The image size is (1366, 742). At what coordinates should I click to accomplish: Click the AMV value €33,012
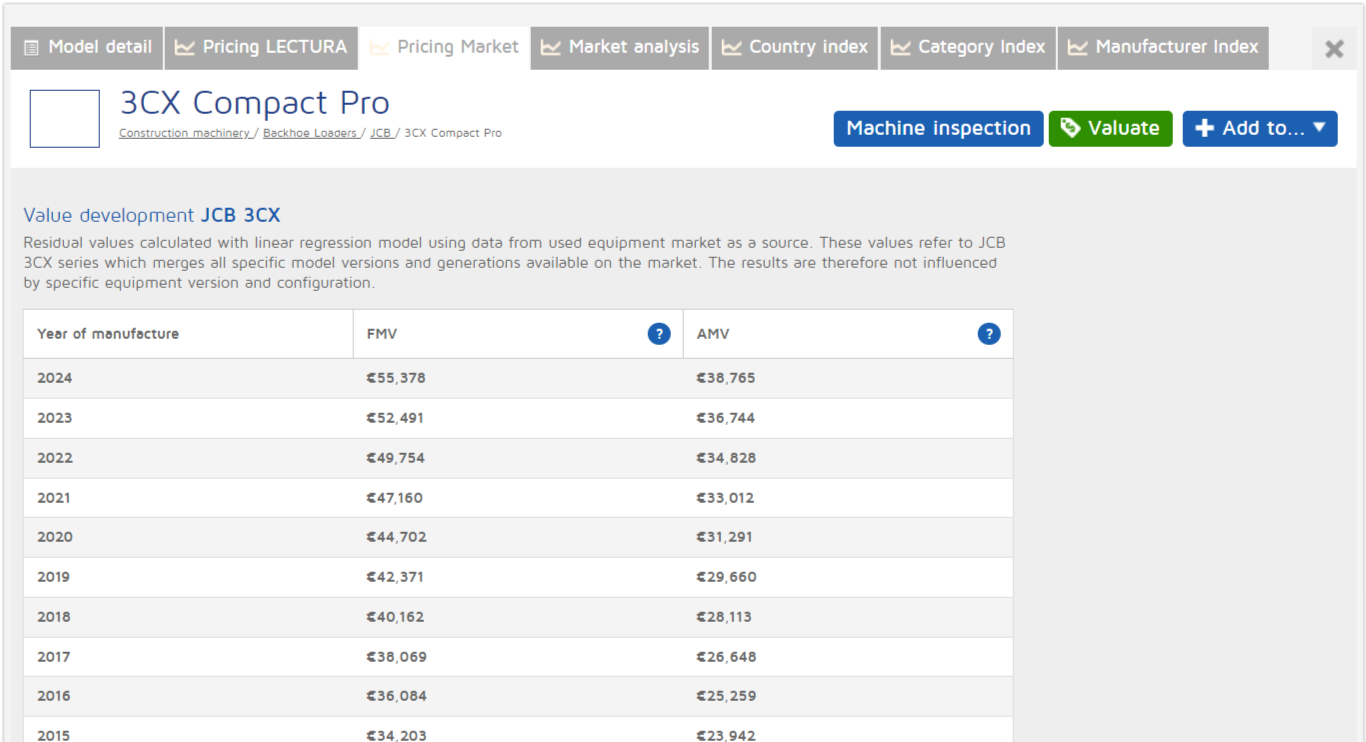tap(726, 498)
